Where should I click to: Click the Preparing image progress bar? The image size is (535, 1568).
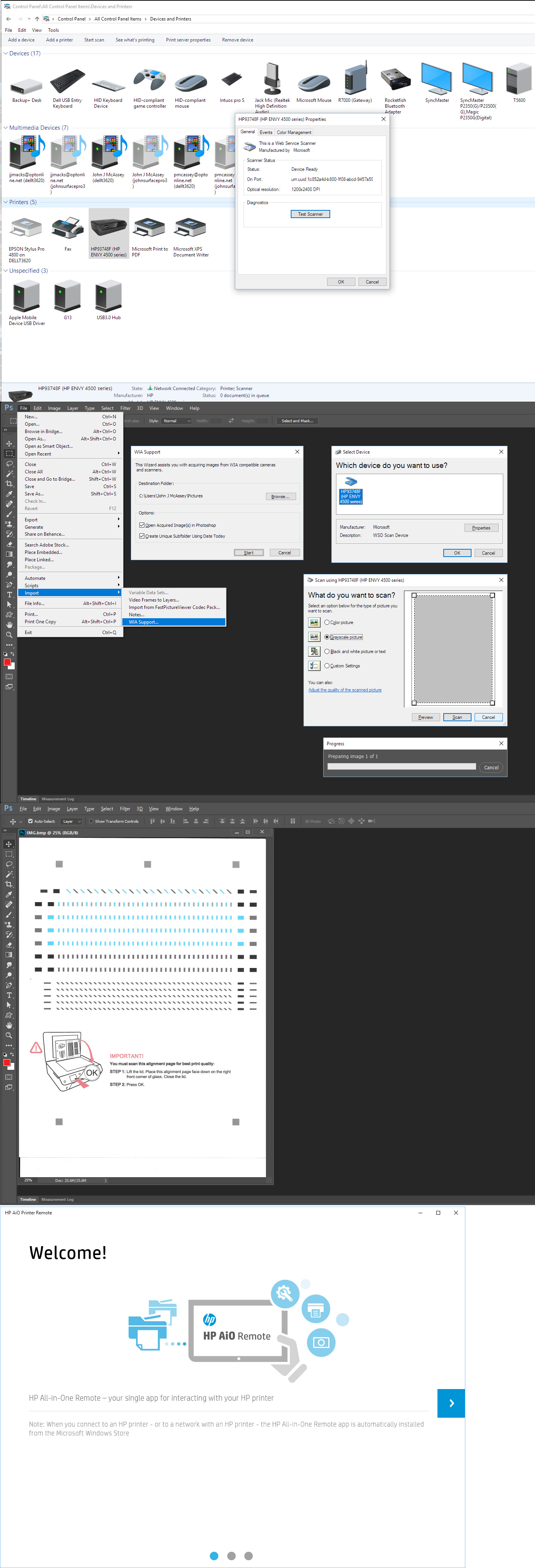(402, 767)
